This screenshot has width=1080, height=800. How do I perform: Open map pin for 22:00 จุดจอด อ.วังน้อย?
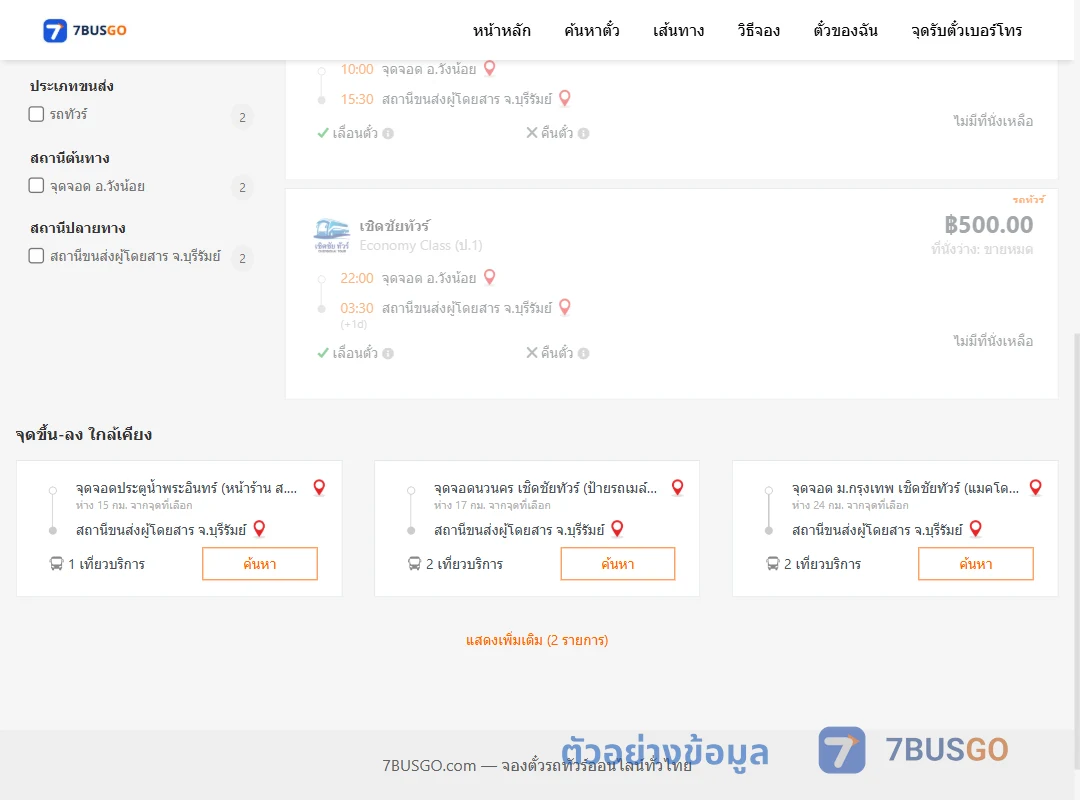click(490, 277)
